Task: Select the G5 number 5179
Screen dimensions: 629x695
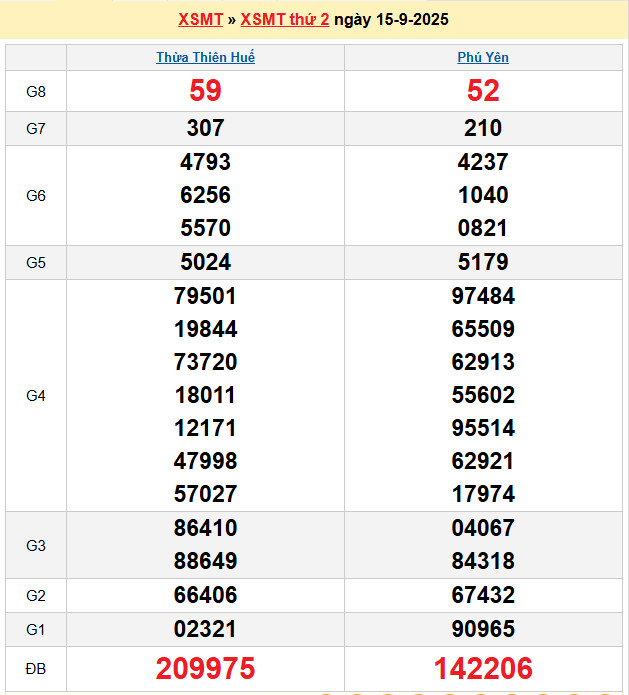Action: [483, 262]
